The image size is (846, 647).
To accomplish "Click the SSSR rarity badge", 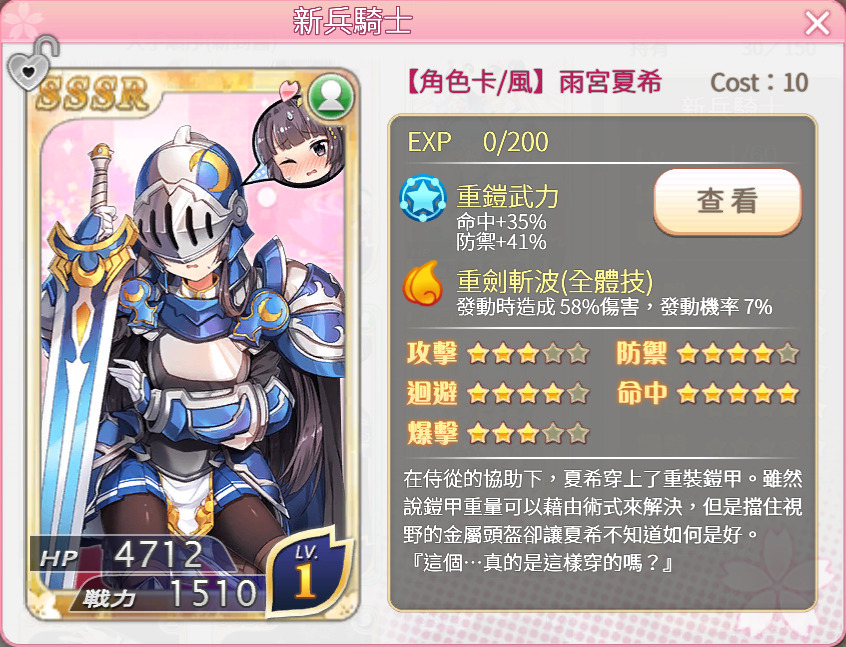I will (93, 92).
